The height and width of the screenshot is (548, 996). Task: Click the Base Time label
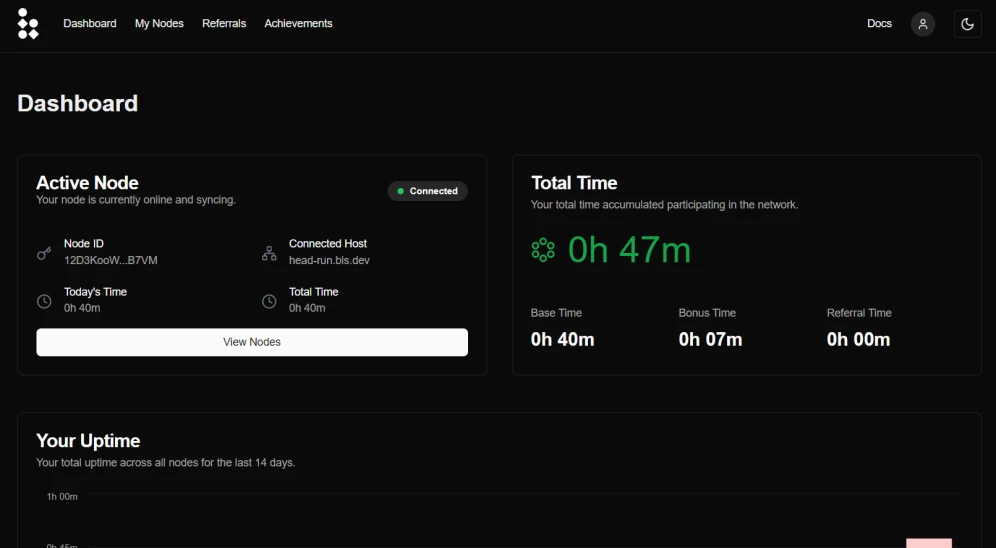pyautogui.click(x=556, y=313)
